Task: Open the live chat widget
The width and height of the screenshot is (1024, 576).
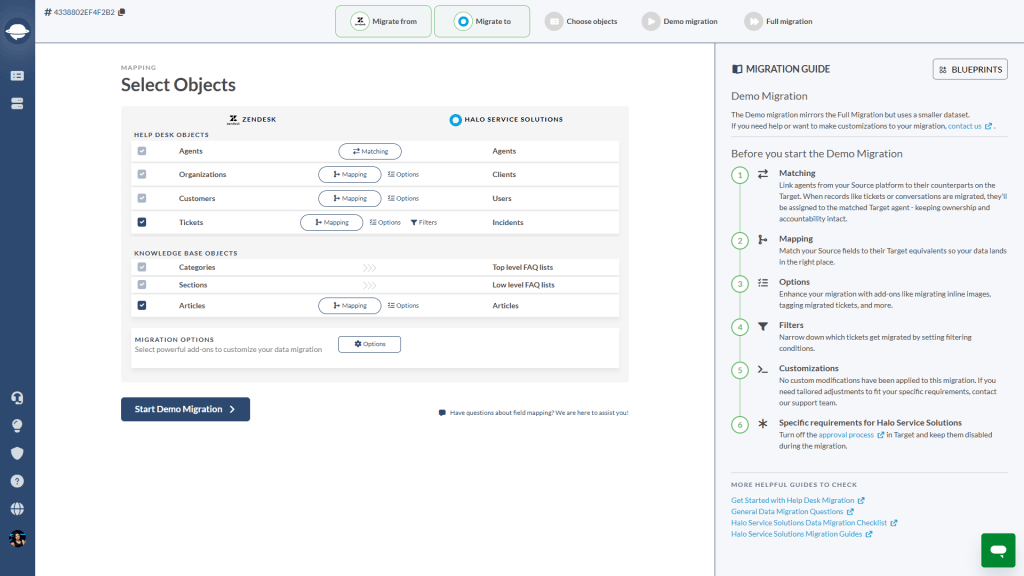Action: click(x=998, y=550)
